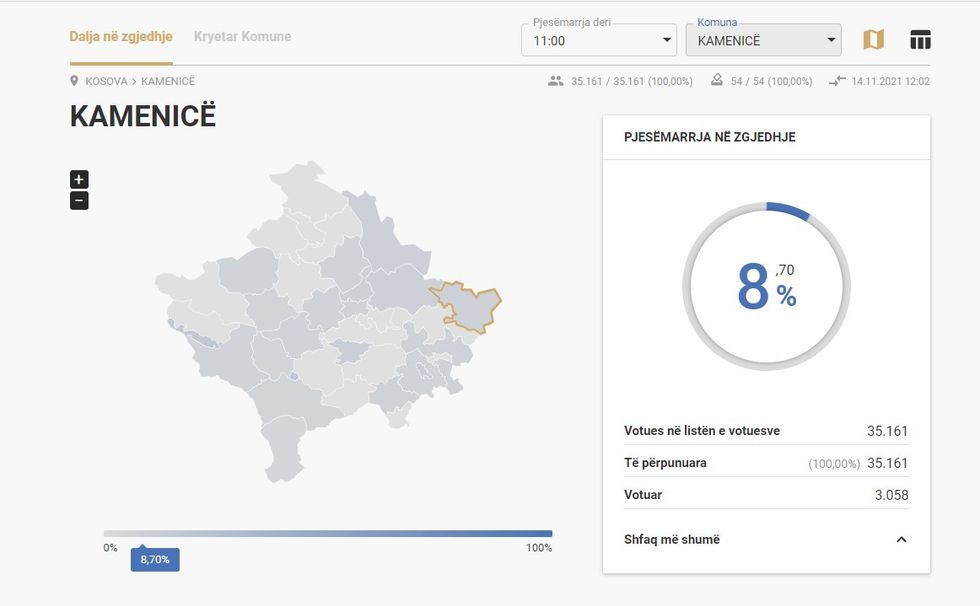Click the voters list people icon
Screen dimensions: 980x606
click(557, 81)
